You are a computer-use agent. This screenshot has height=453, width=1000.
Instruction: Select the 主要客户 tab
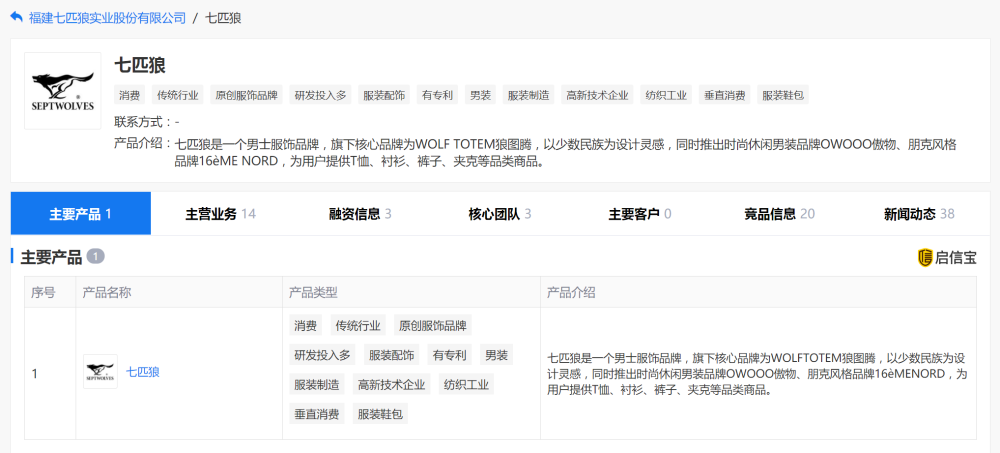pyautogui.click(x=640, y=214)
